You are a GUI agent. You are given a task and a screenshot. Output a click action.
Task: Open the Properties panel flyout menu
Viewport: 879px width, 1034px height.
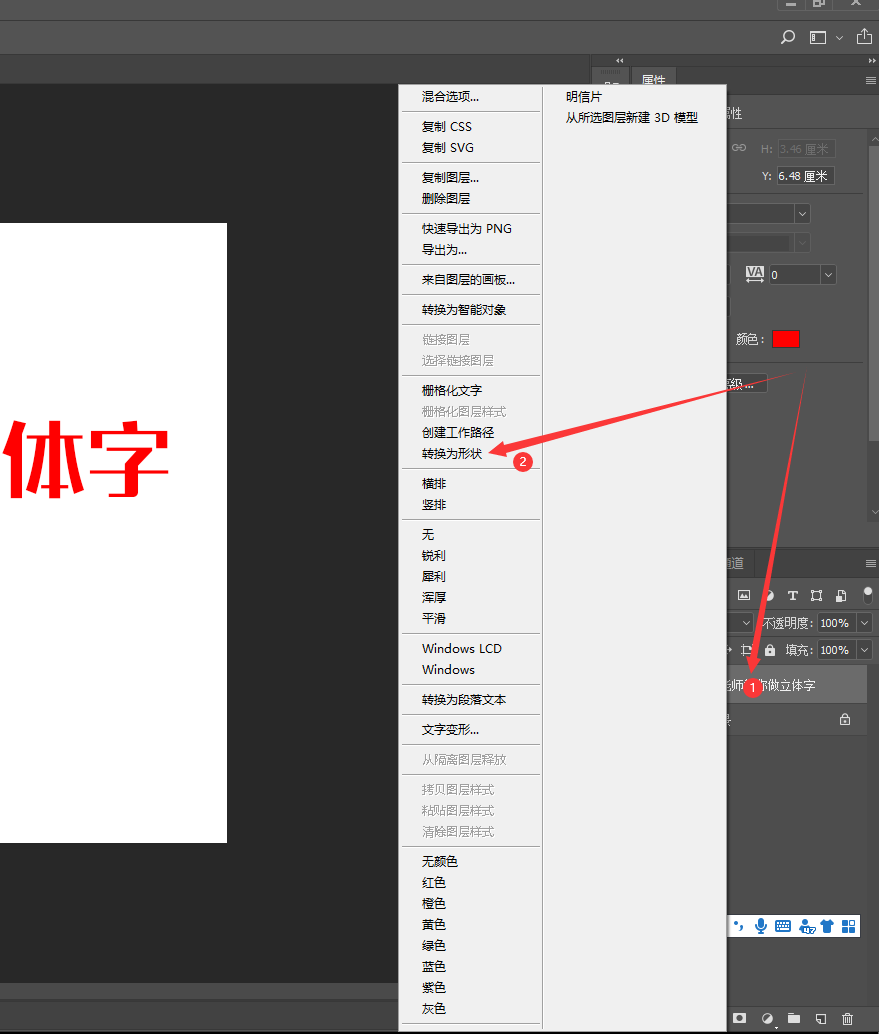870,80
